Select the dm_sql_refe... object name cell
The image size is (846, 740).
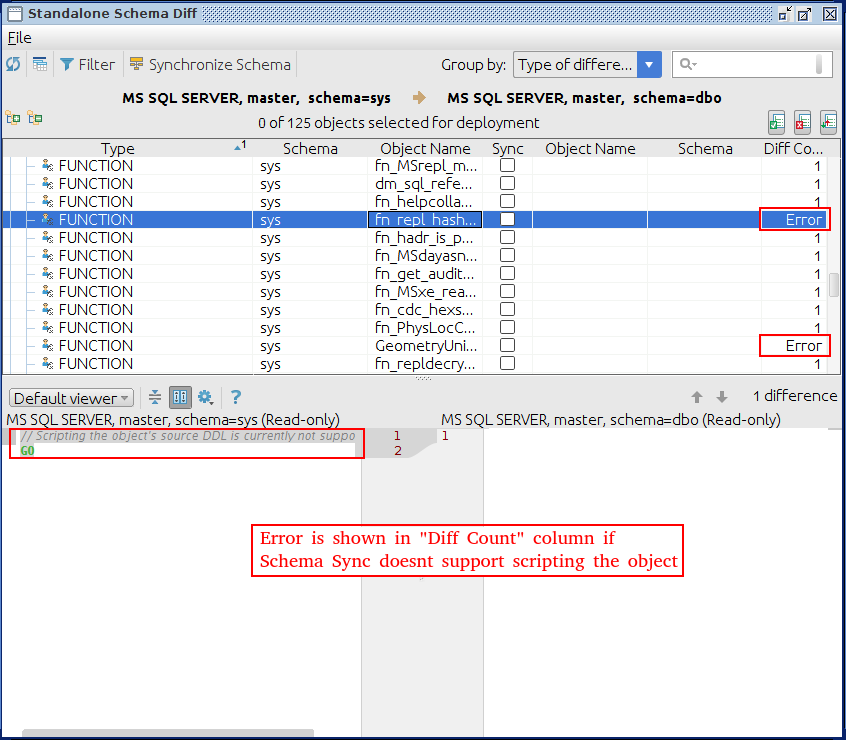pyautogui.click(x=425, y=184)
